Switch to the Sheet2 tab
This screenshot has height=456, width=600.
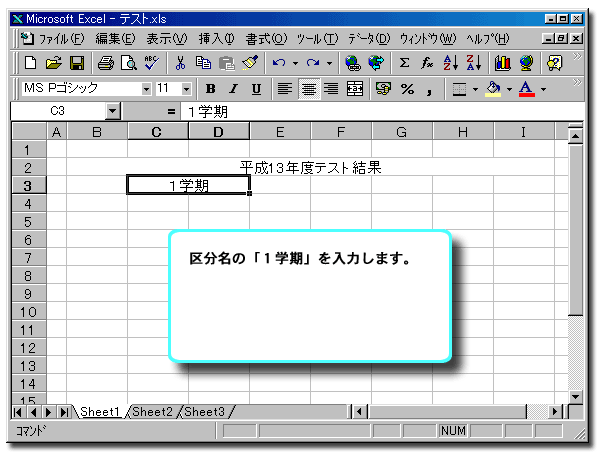(x=152, y=412)
